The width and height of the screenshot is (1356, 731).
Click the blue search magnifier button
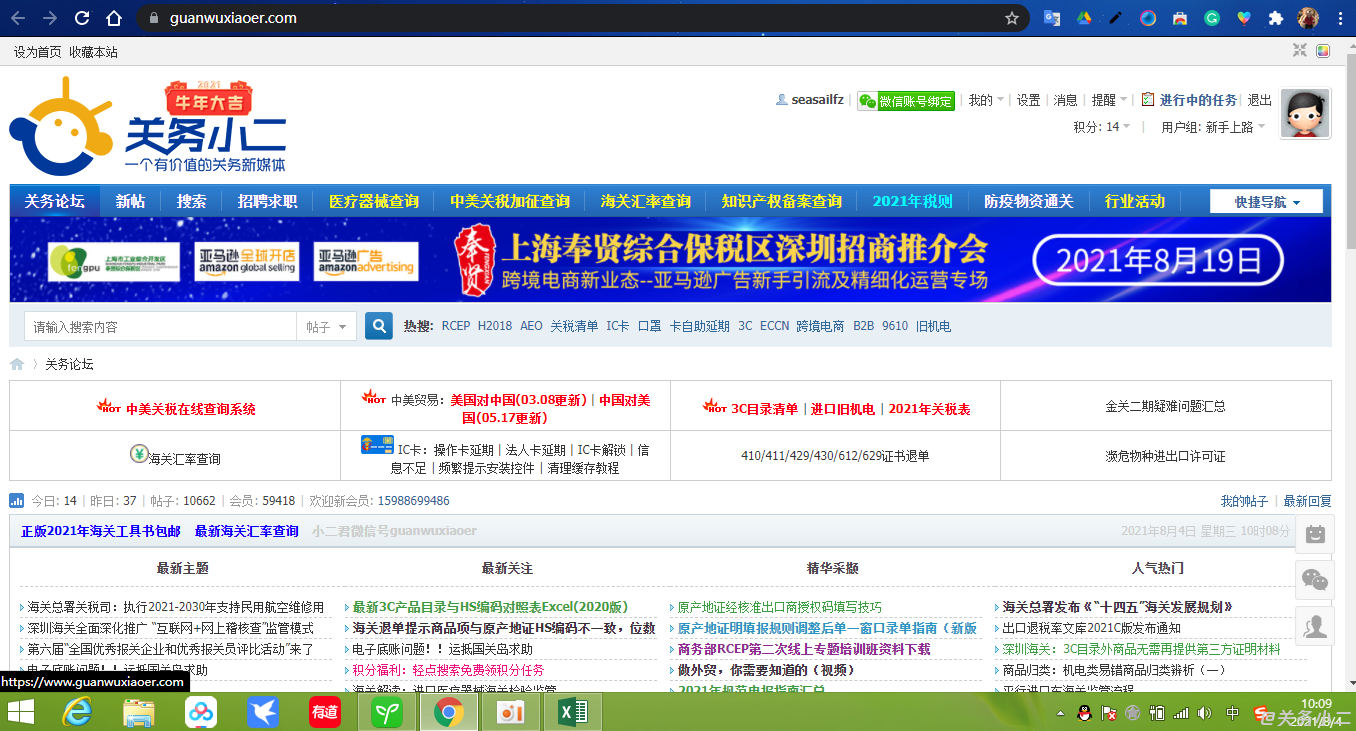[x=379, y=326]
